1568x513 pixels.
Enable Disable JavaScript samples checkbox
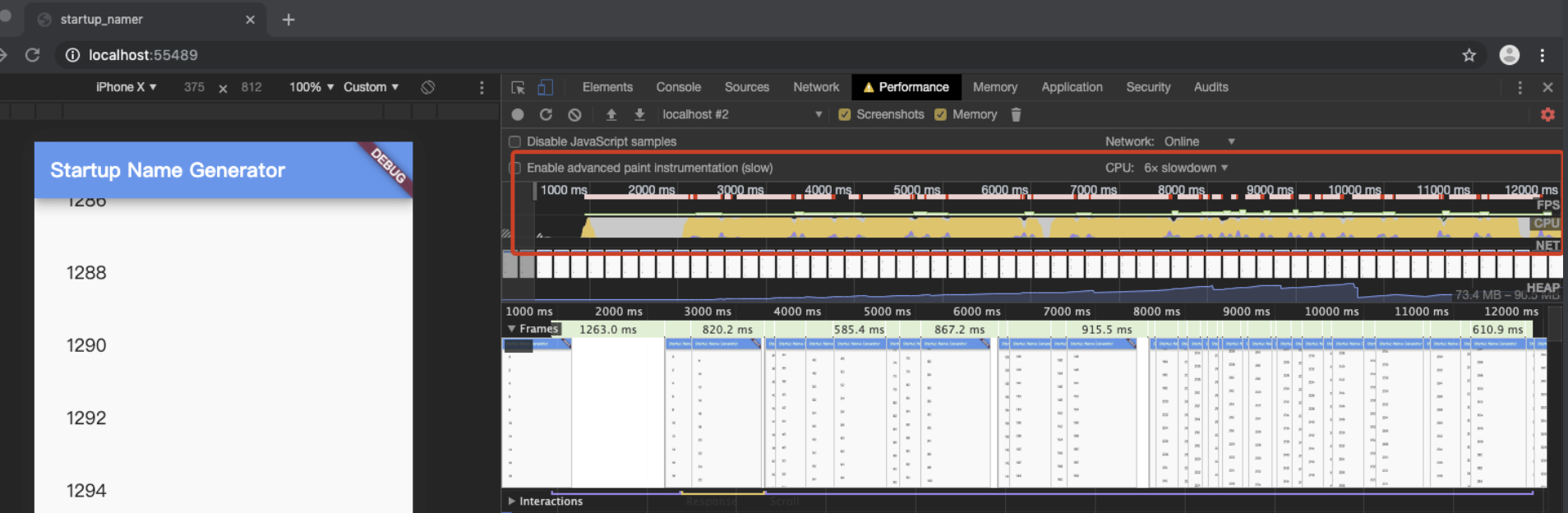click(514, 141)
